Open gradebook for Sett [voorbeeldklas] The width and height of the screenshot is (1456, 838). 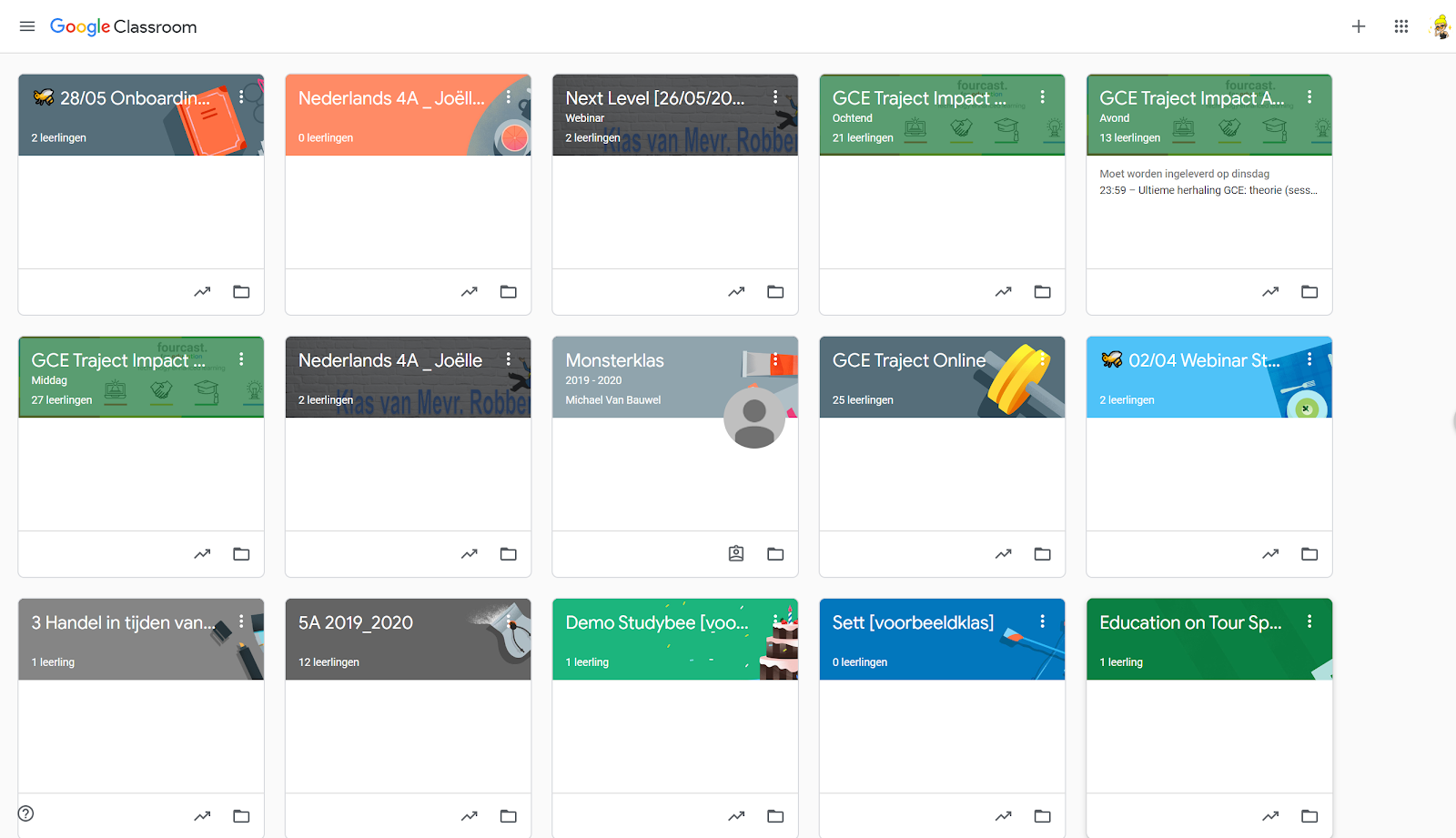1004,816
